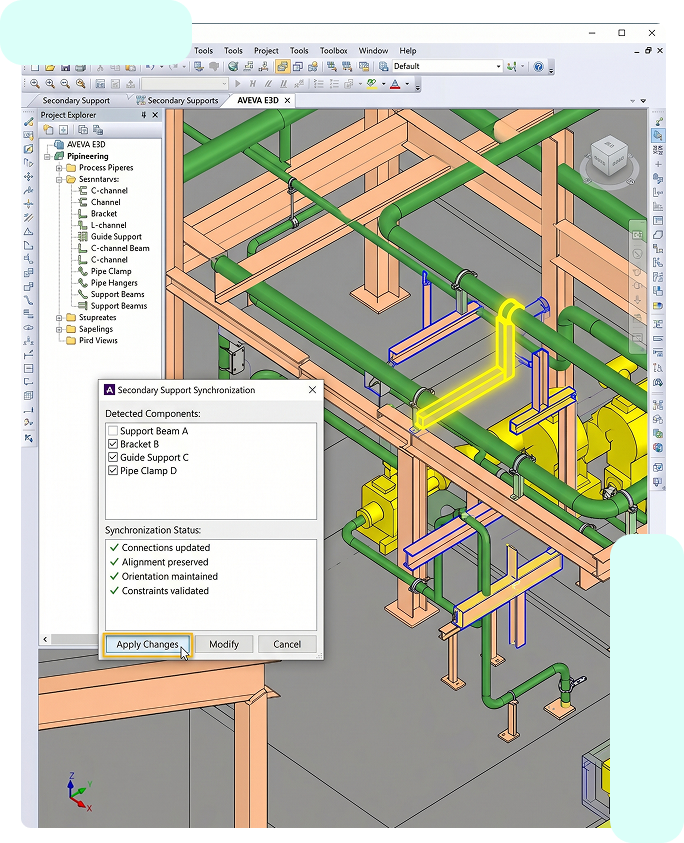Click the Apply Changes button

[x=147, y=644]
